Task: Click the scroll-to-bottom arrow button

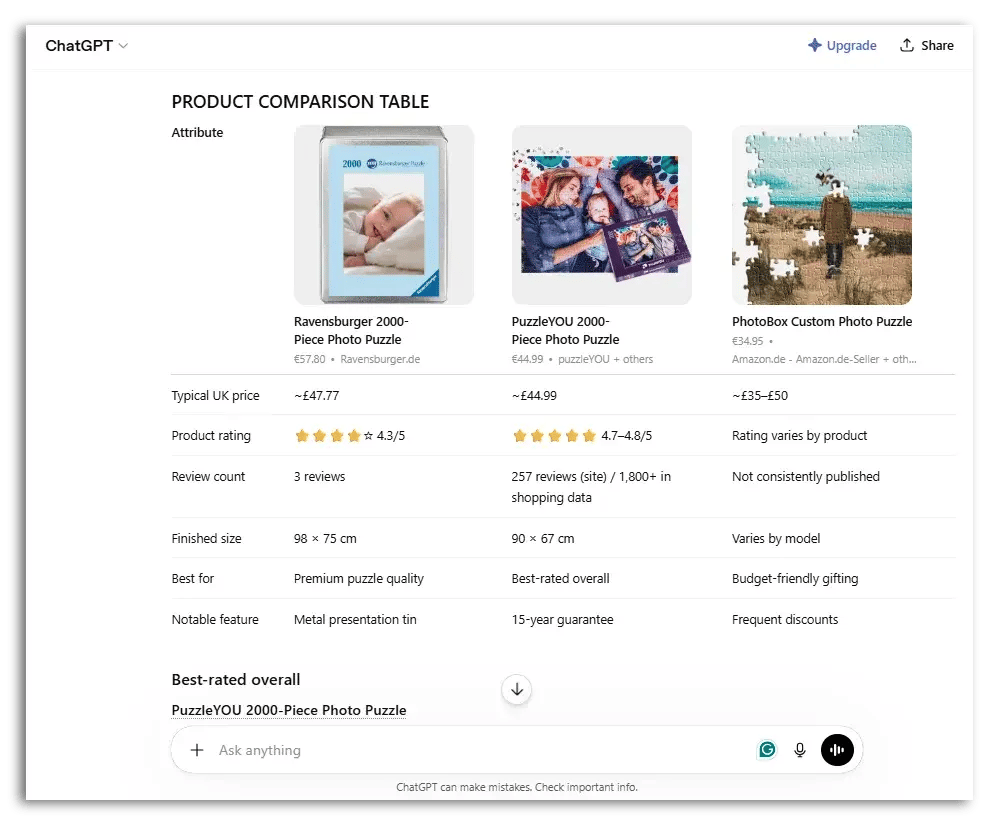Action: (x=517, y=689)
